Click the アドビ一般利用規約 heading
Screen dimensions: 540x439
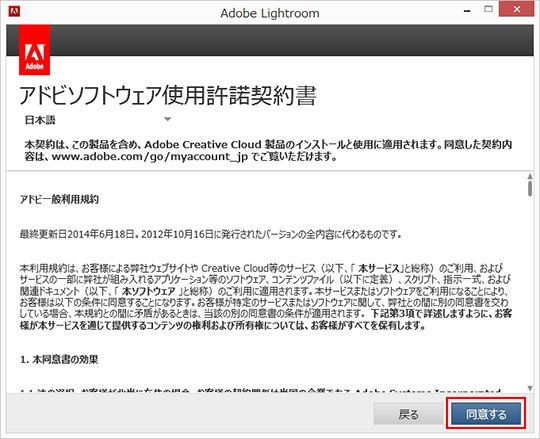coord(59,199)
